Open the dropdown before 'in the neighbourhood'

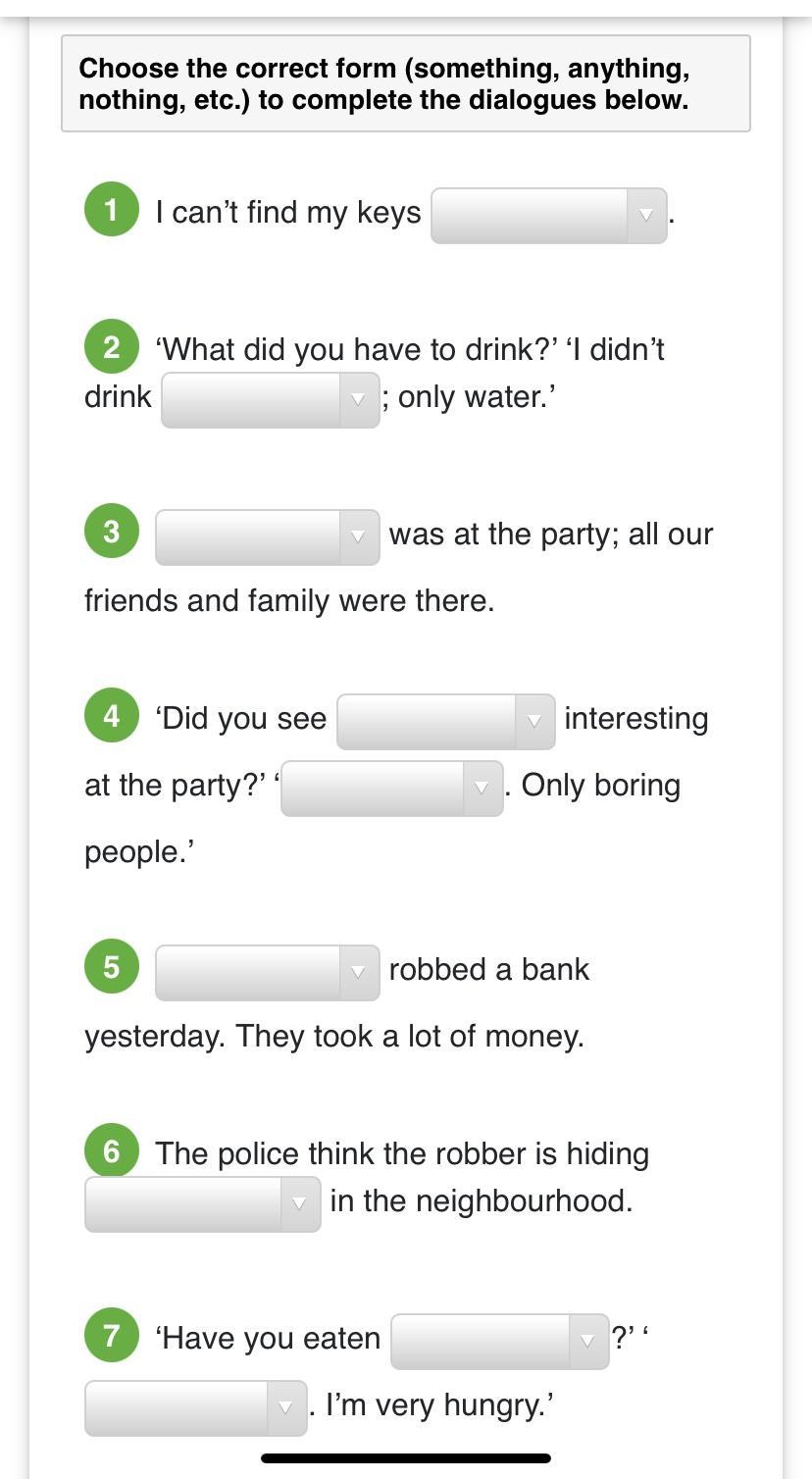(202, 1204)
